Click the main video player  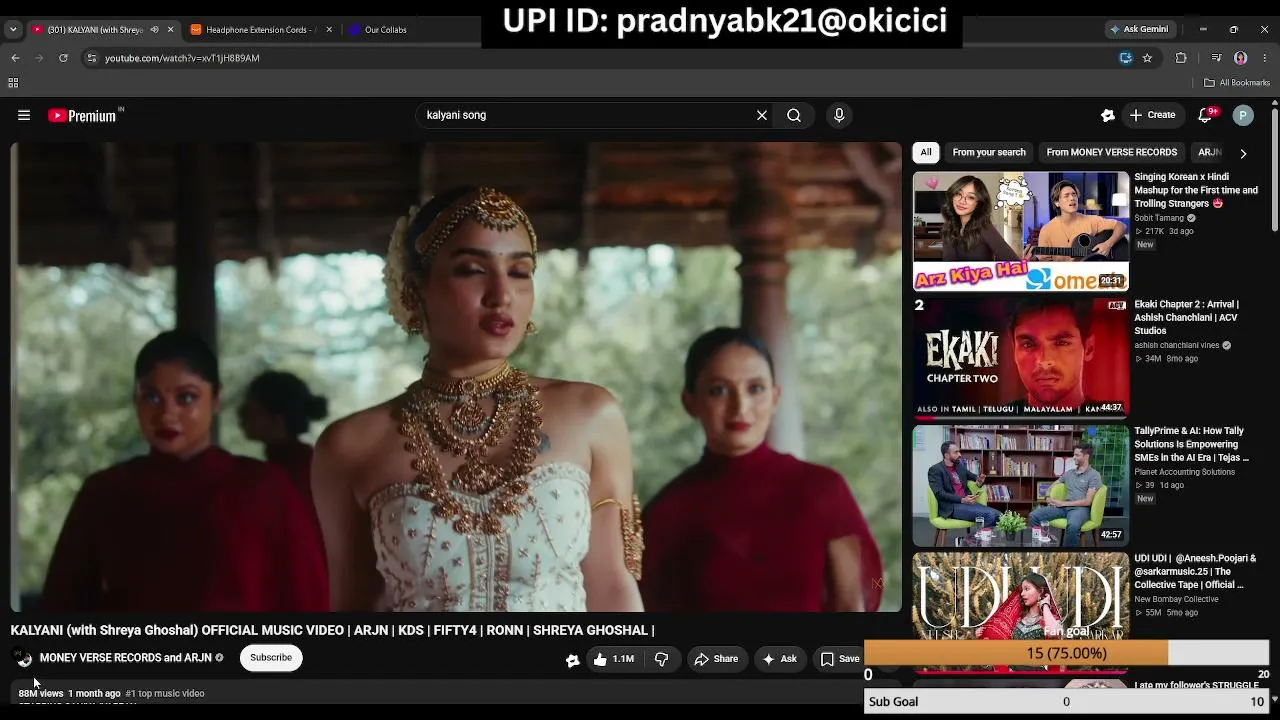456,377
